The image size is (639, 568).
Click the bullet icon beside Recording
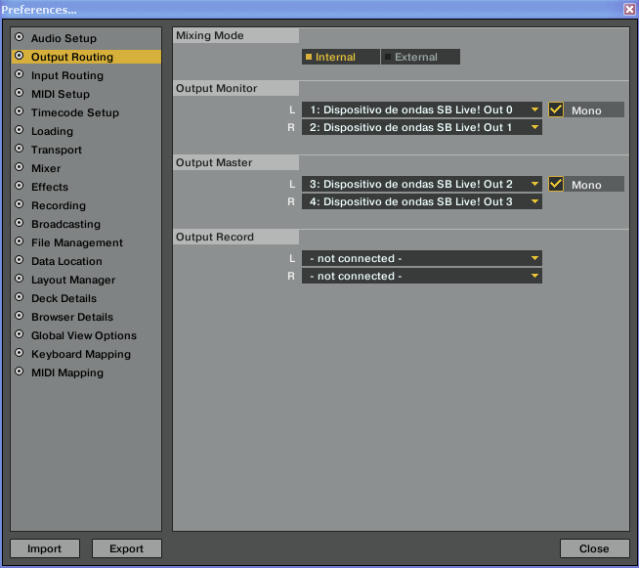(x=19, y=204)
